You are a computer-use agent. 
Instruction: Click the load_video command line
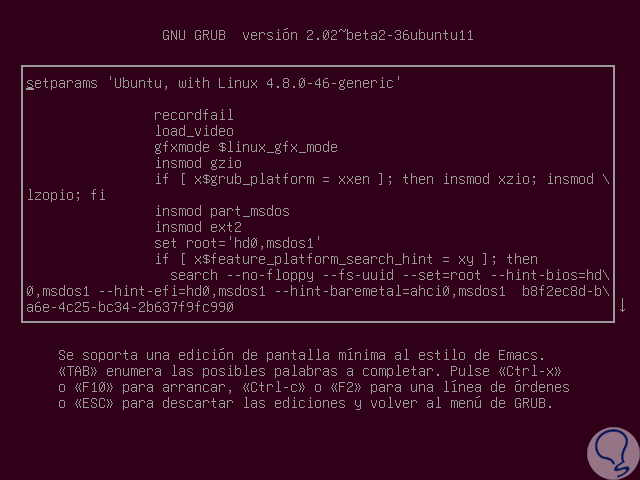[194, 131]
